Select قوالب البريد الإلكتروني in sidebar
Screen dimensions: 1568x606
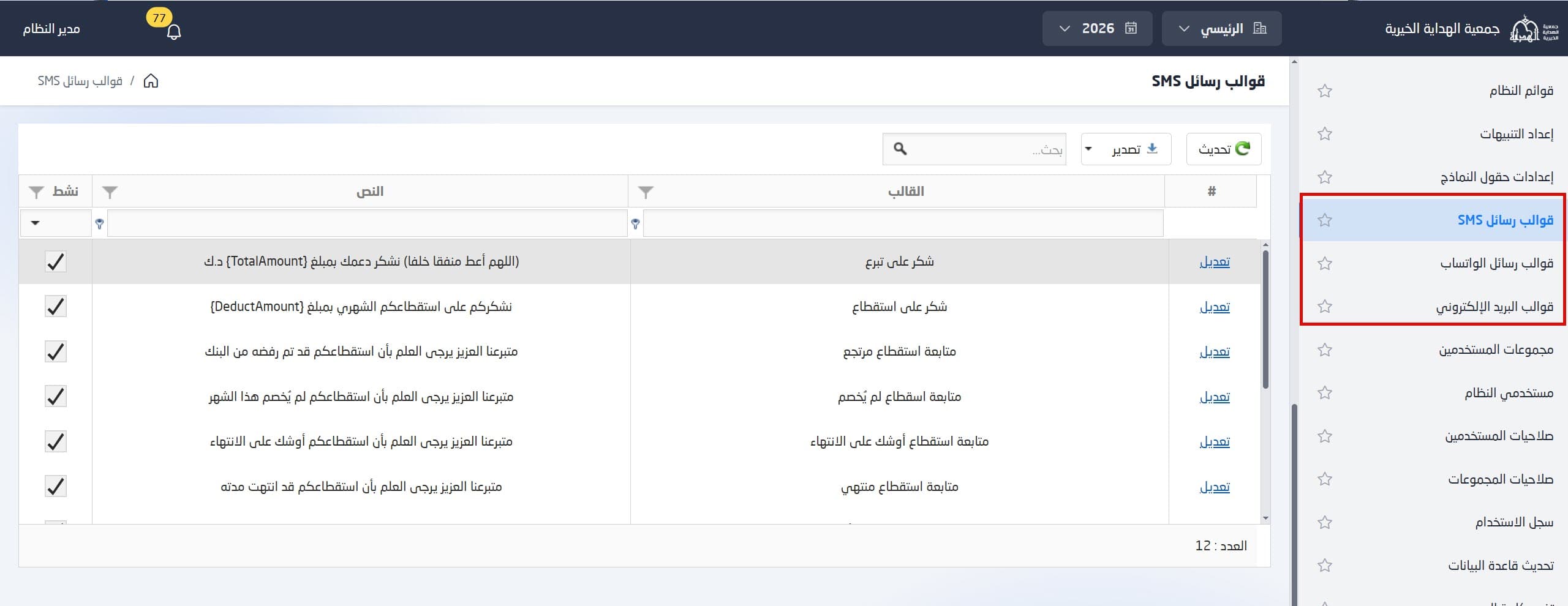point(1494,306)
